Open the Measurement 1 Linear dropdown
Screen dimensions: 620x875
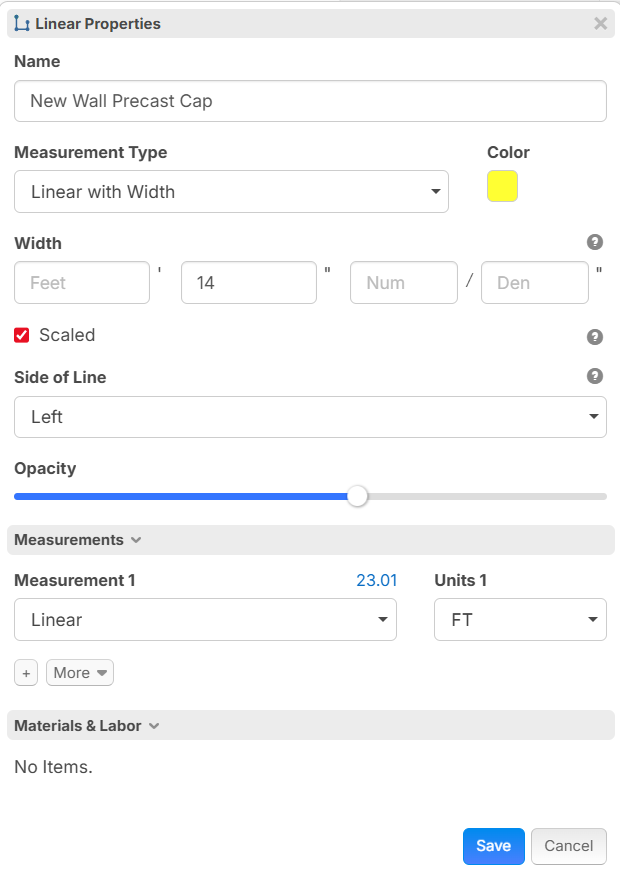tap(205, 620)
